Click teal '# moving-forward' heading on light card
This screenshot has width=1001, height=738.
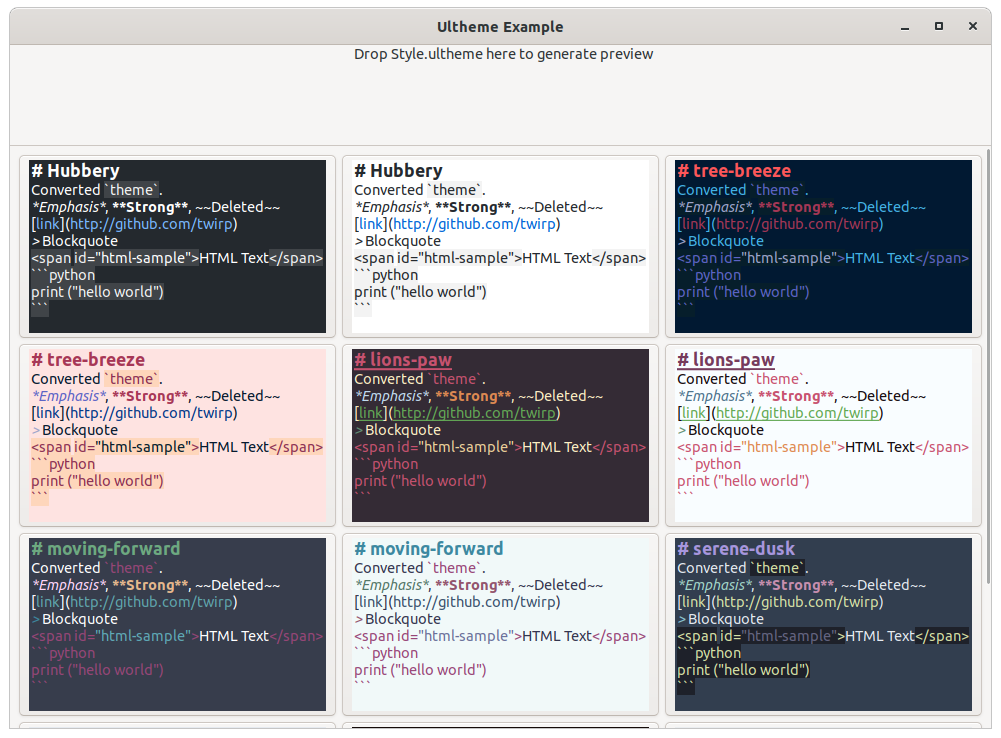pos(429,549)
